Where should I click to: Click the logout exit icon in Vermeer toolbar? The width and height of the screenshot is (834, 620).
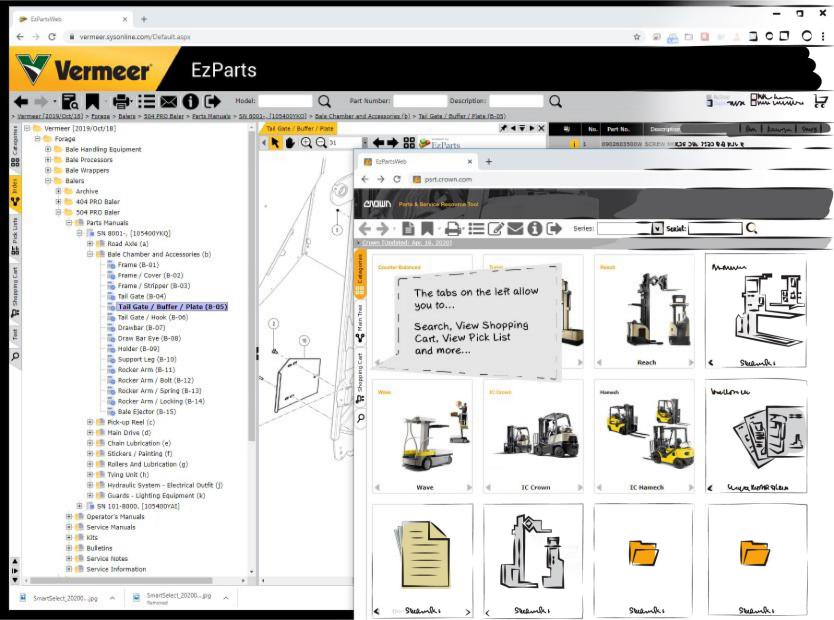point(212,101)
